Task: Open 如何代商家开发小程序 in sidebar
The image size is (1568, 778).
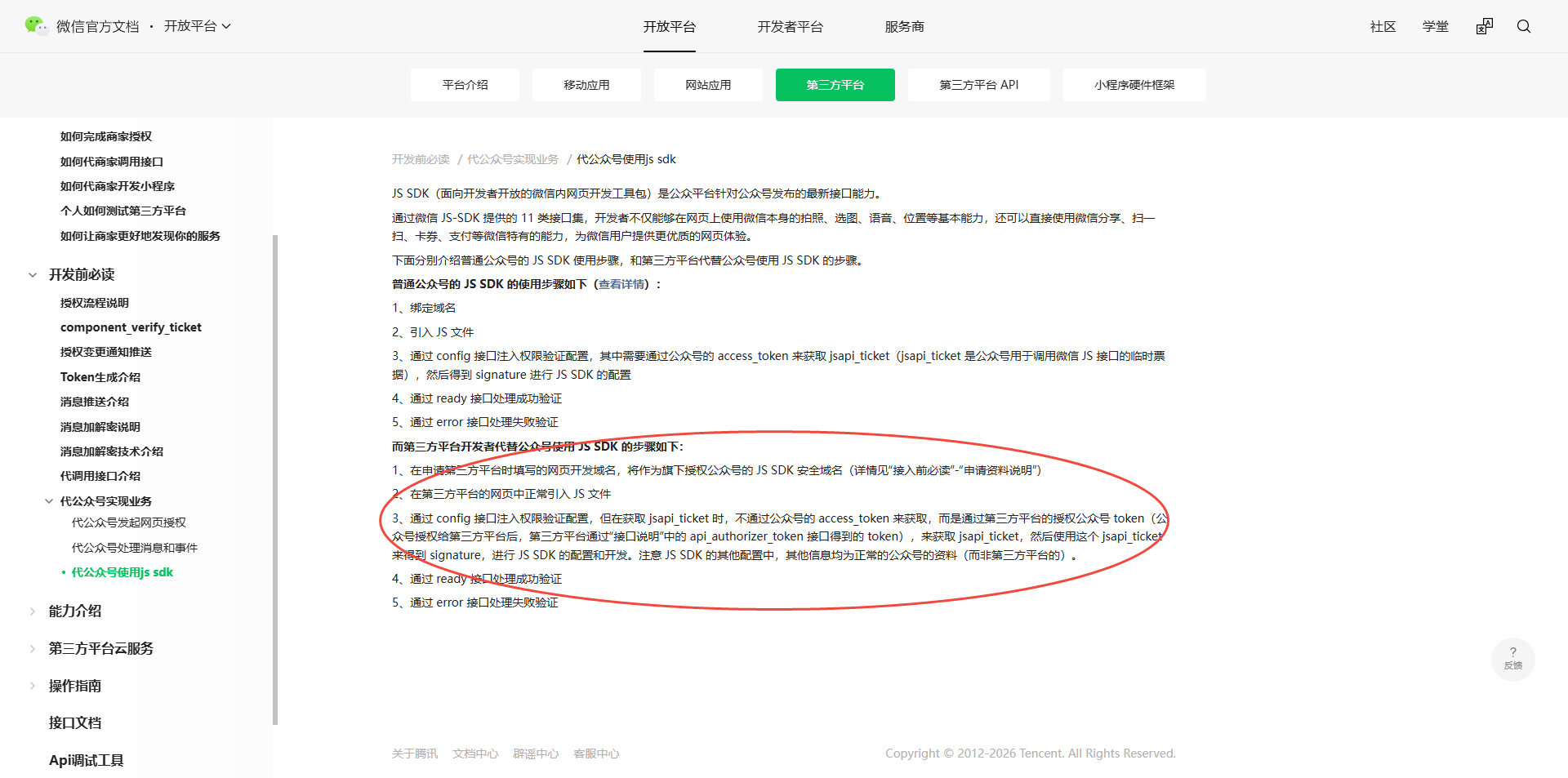Action: click(x=118, y=186)
